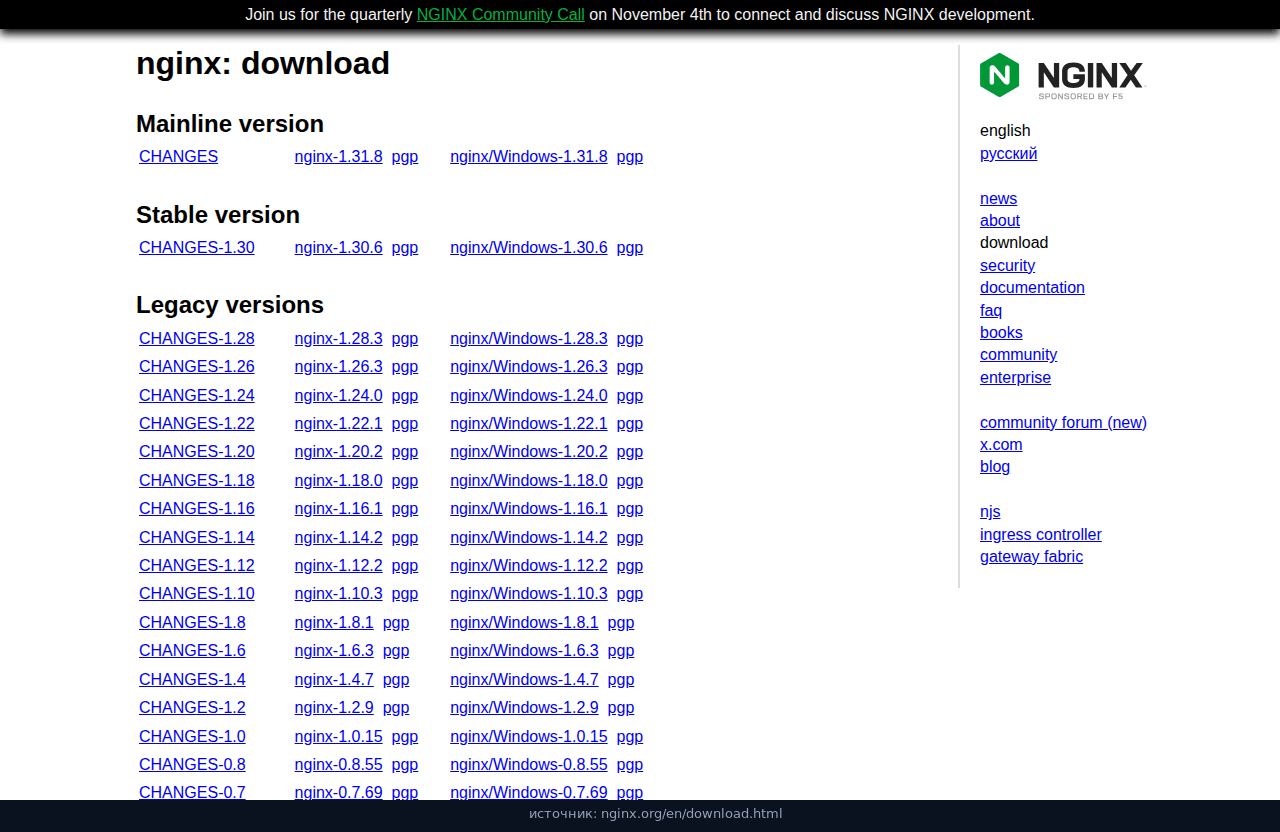This screenshot has width=1280, height=832.
Task: Go to the security page
Action: [x=1007, y=265]
